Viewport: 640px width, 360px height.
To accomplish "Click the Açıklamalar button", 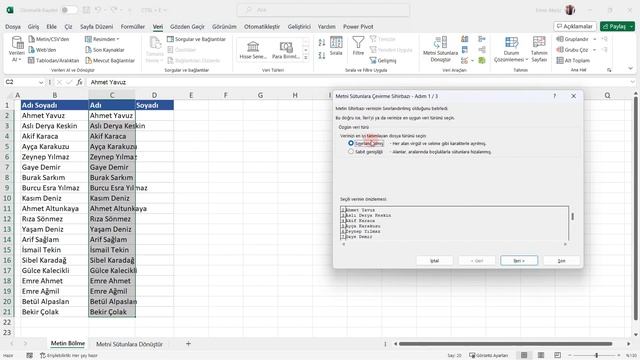I will [x=575, y=27].
